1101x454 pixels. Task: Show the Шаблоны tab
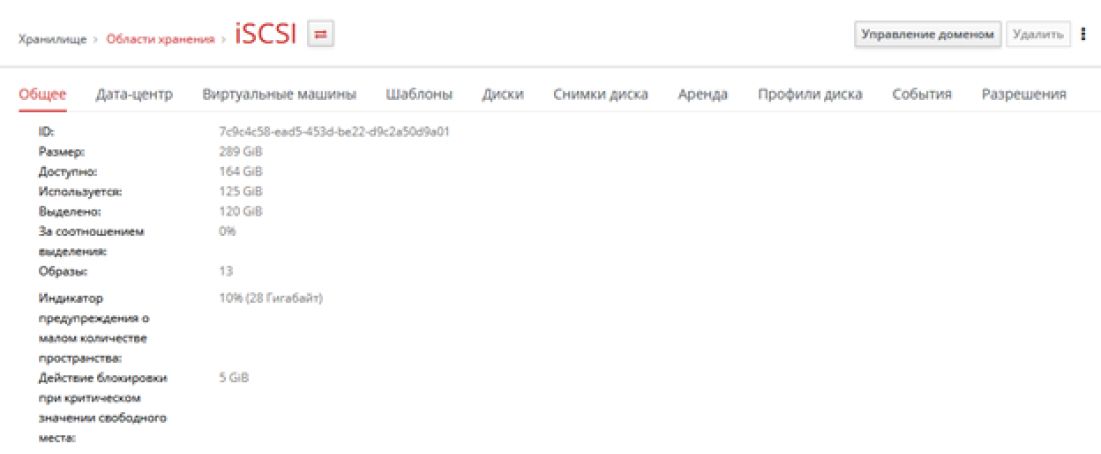point(419,94)
